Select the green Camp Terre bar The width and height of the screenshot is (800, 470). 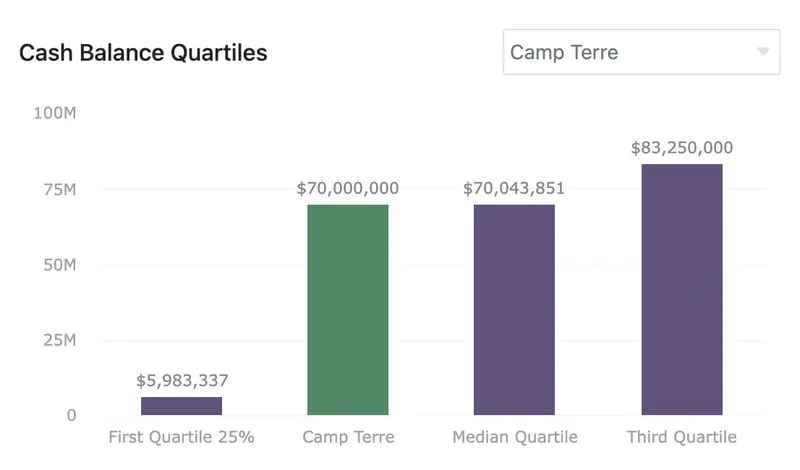(x=347, y=310)
